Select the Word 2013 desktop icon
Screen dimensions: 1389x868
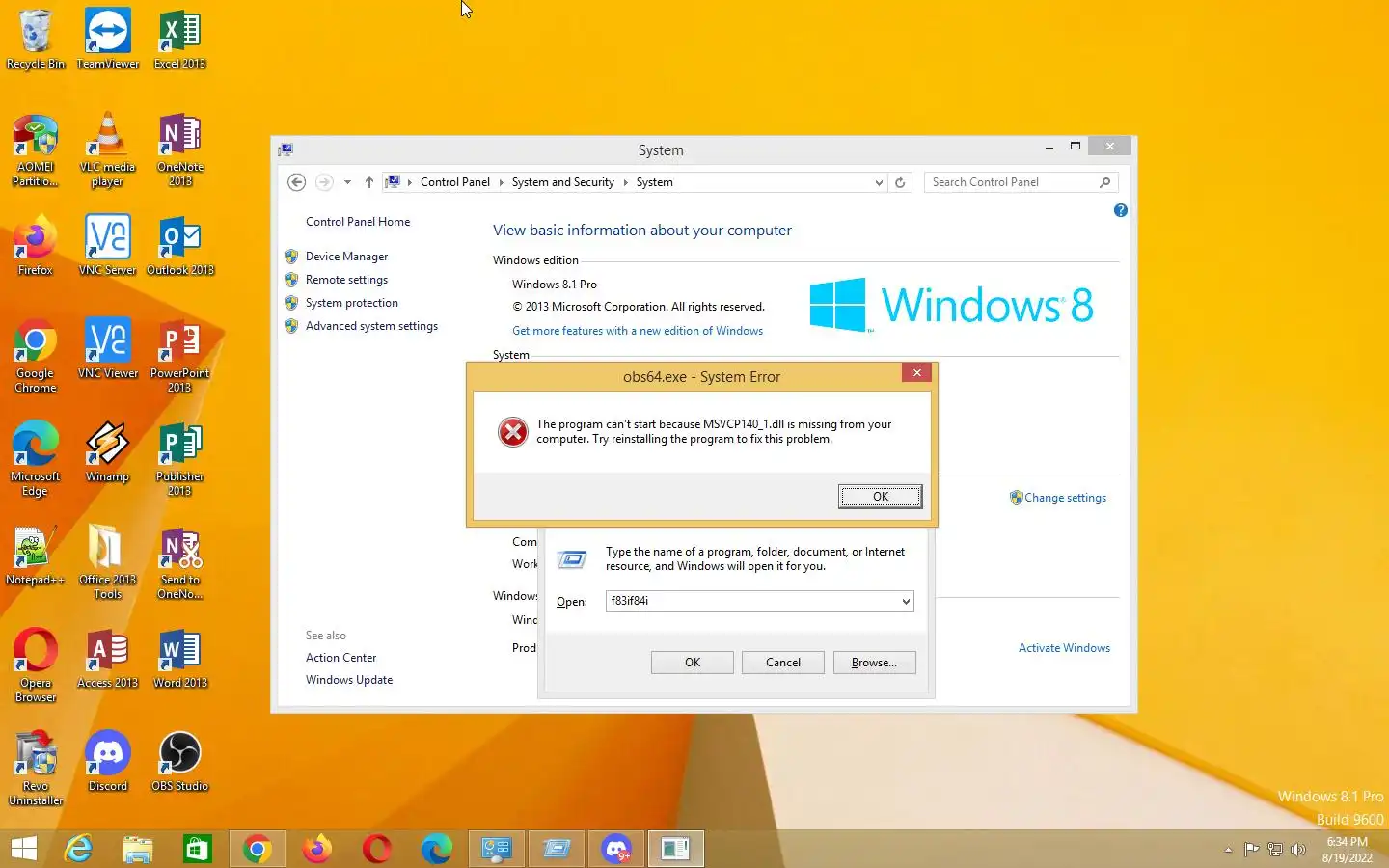coord(179,659)
